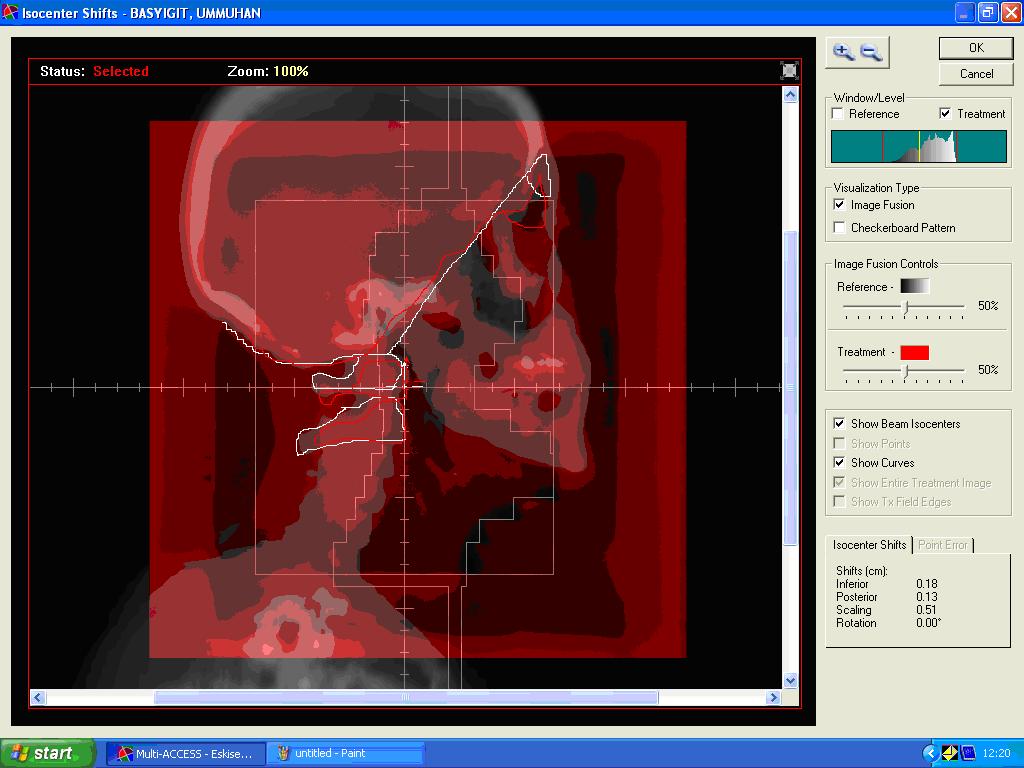The height and width of the screenshot is (768, 1024).
Task: Click the zoom out magnifier icon
Action: [x=871, y=52]
